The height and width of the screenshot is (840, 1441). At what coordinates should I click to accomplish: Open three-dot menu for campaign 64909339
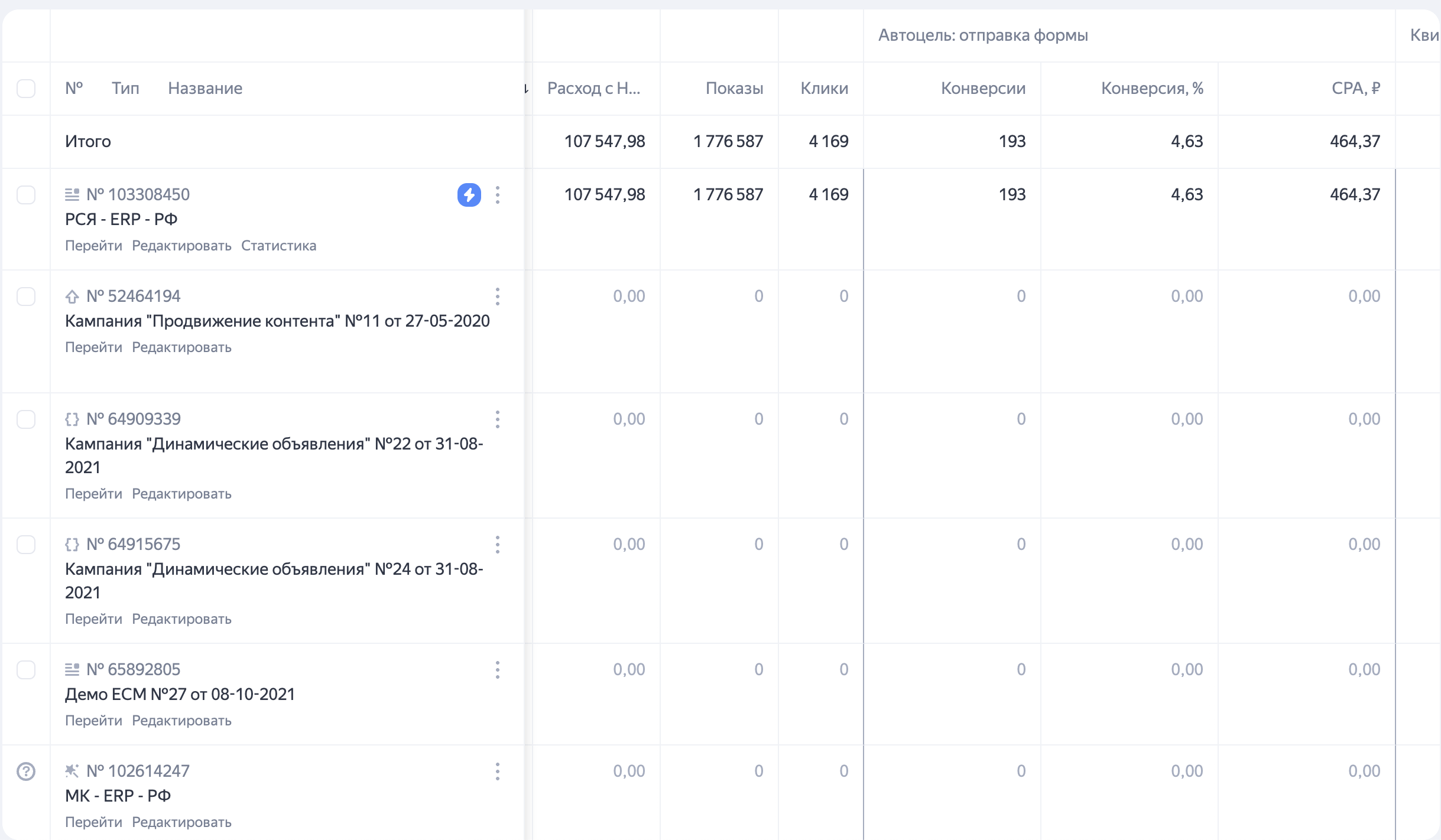pos(498,419)
